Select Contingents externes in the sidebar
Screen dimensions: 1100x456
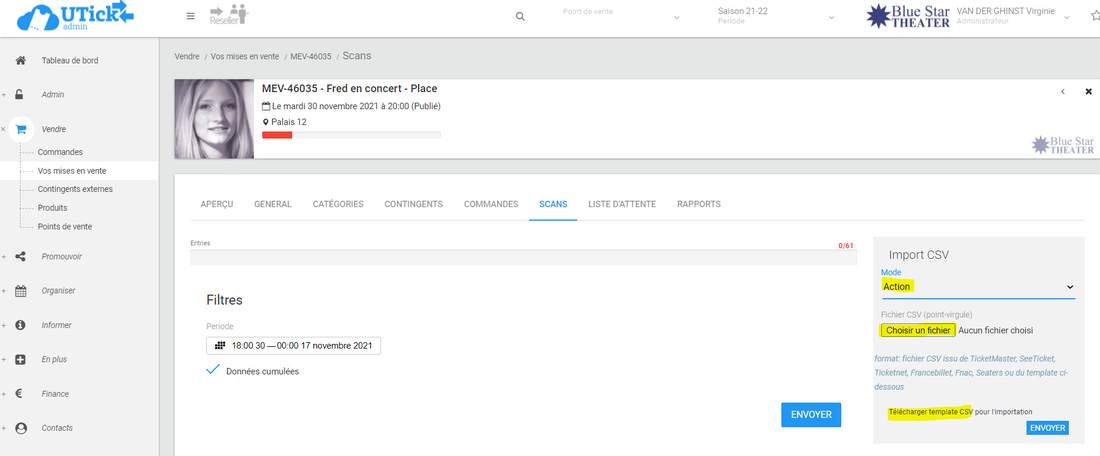click(75, 189)
